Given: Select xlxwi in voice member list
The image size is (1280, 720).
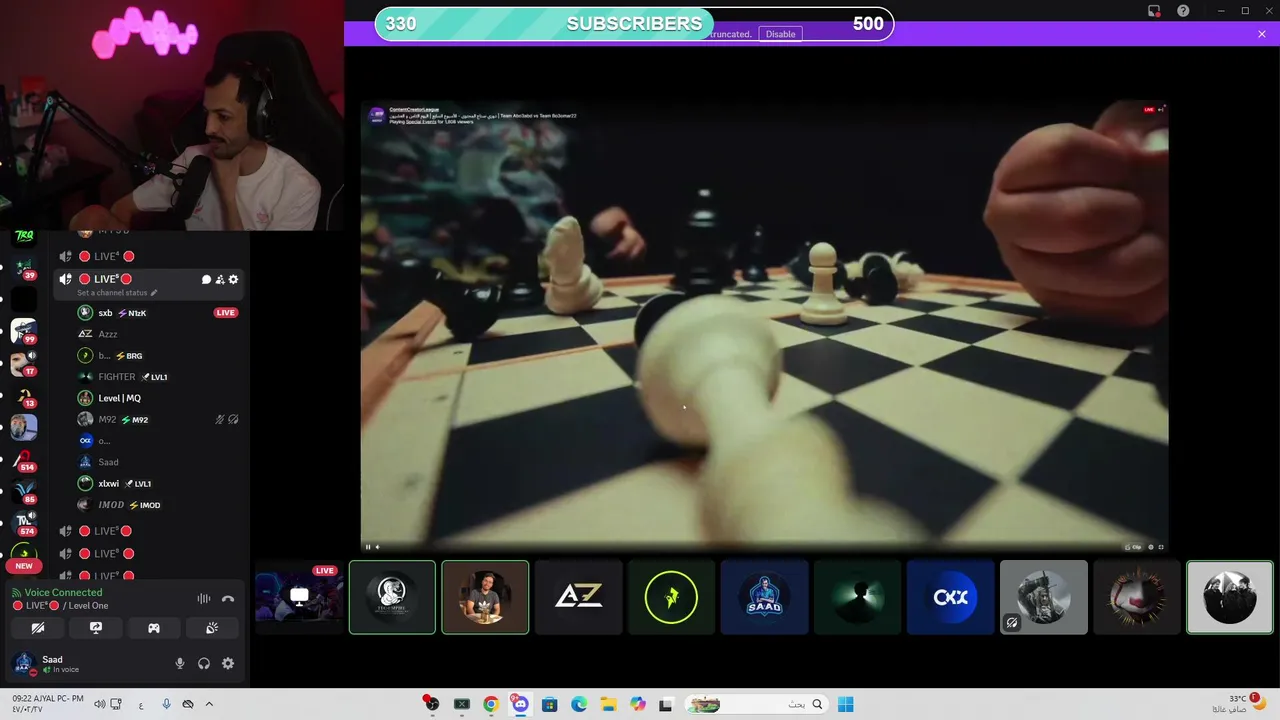Looking at the screenshot, I should 148,483.
